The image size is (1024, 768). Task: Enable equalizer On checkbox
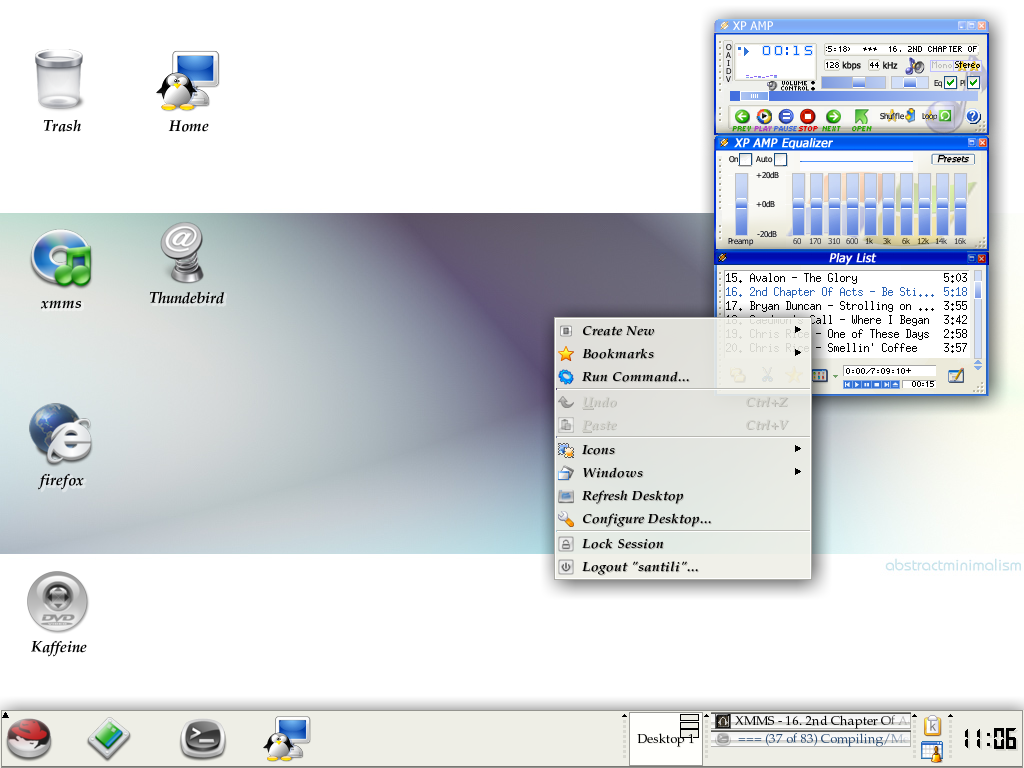[745, 159]
